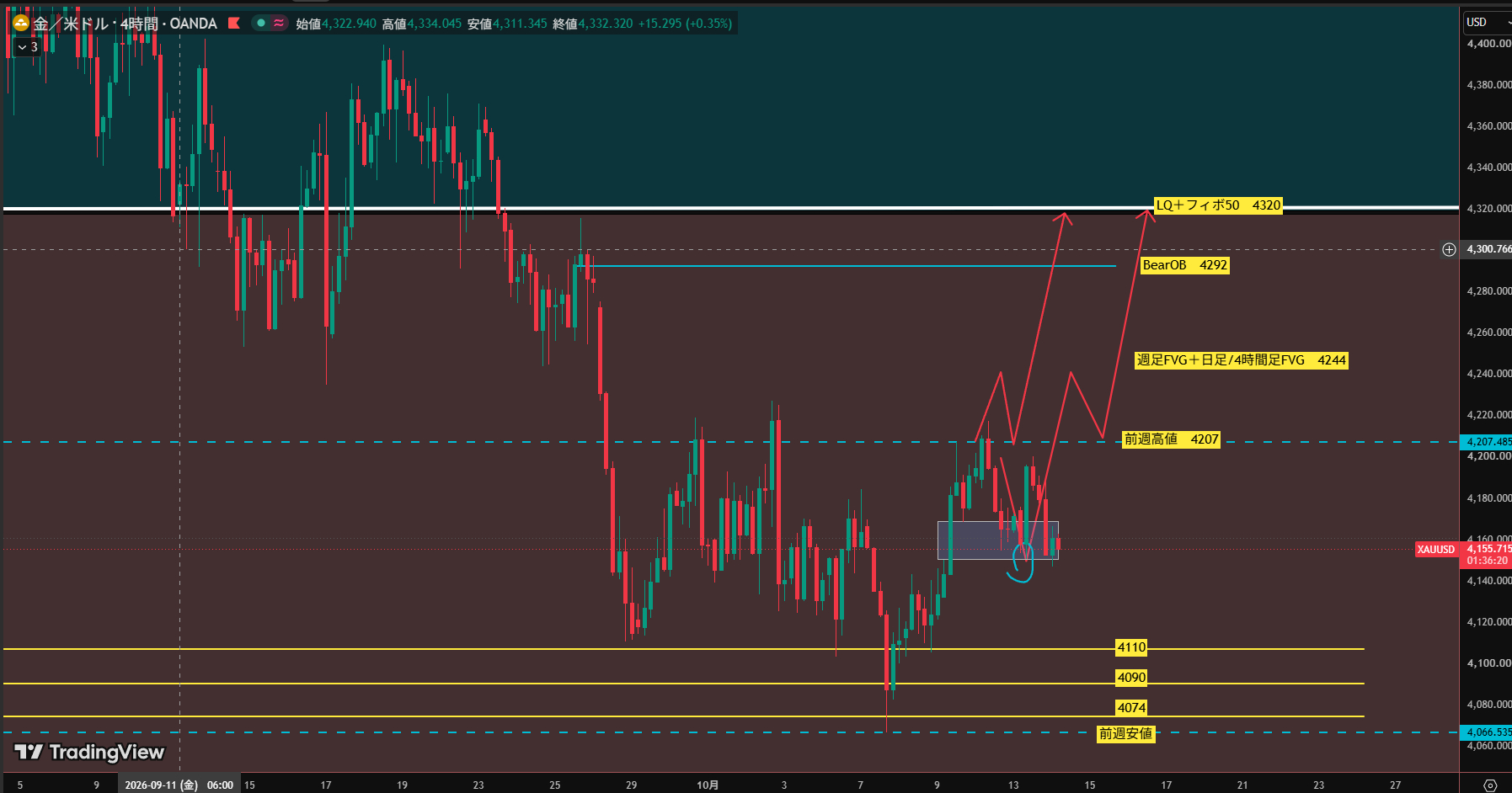This screenshot has height=793, width=1512.
Task: Select the 前週高値 4207 label
Action: click(x=1171, y=439)
